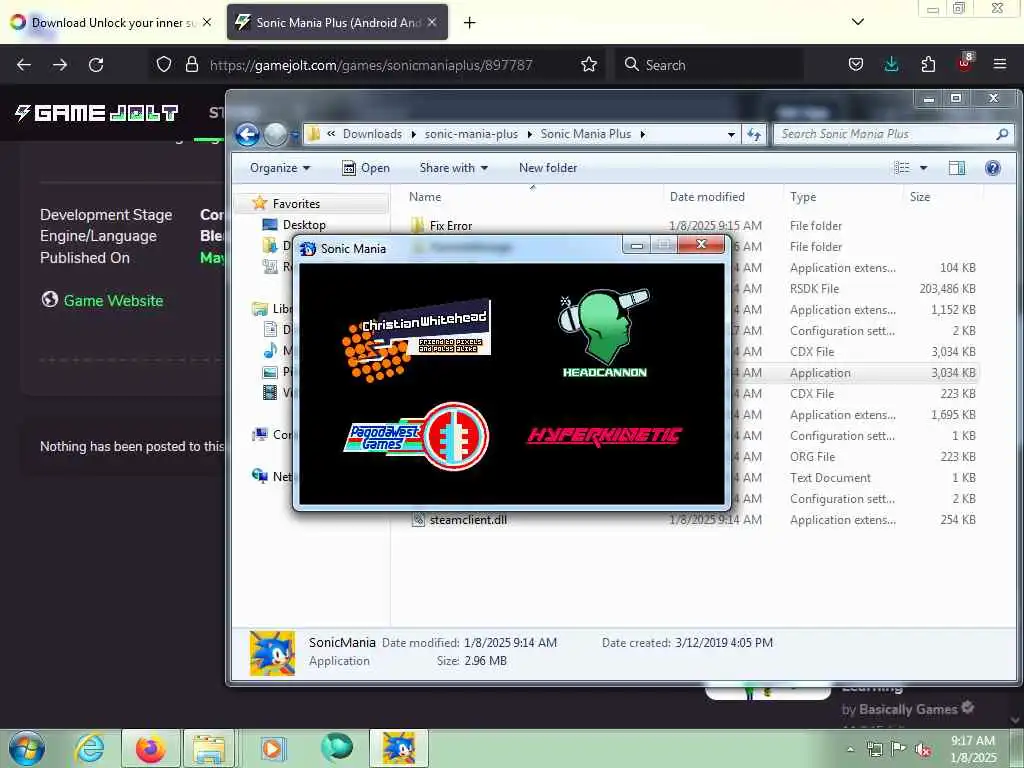Launch Internet Explorer from taskbar
This screenshot has width=1024, height=768.
click(x=89, y=748)
